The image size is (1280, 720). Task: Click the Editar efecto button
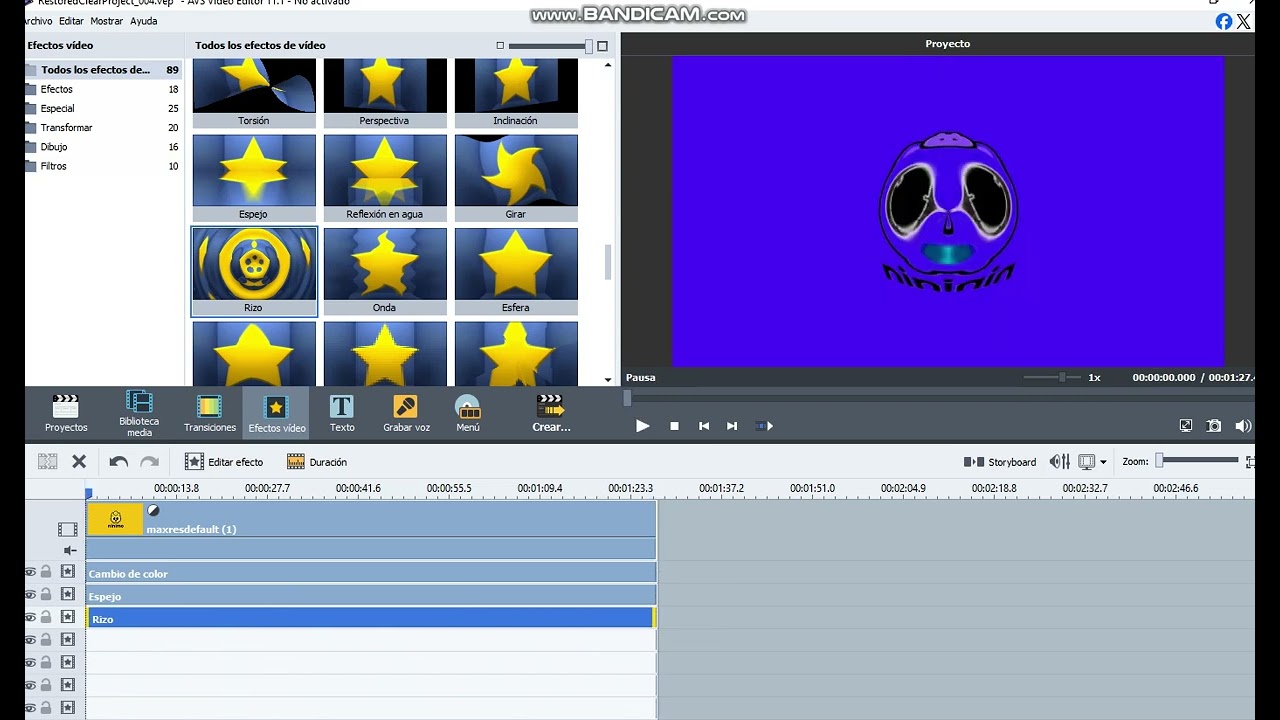[x=224, y=462]
